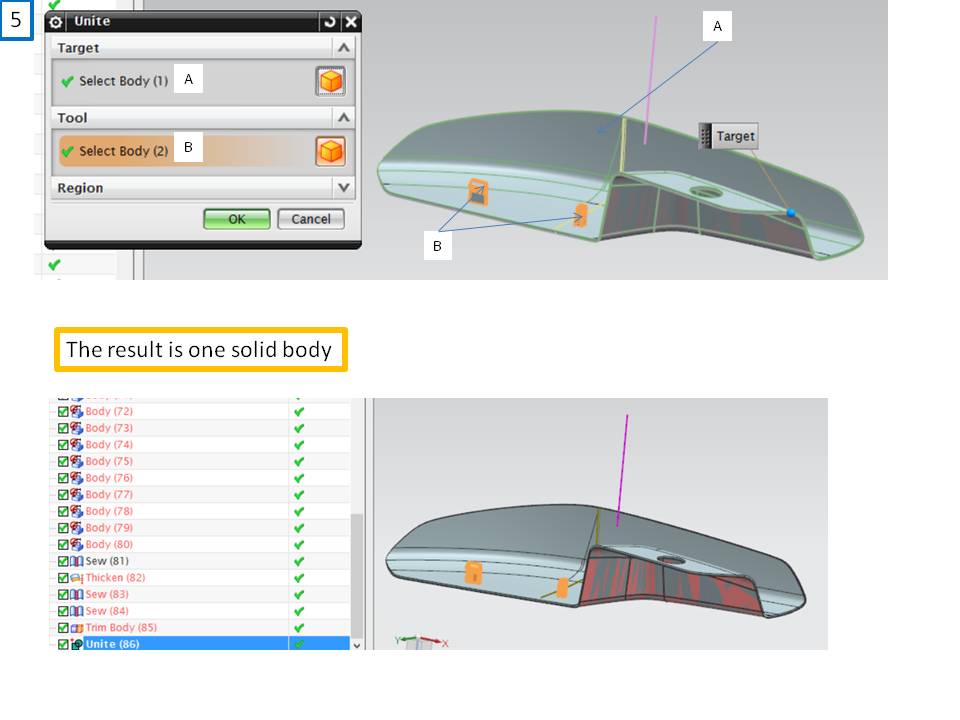Uncheck the Sew (81) feature checkbox
This screenshot has height=720, width=960.
[63, 561]
